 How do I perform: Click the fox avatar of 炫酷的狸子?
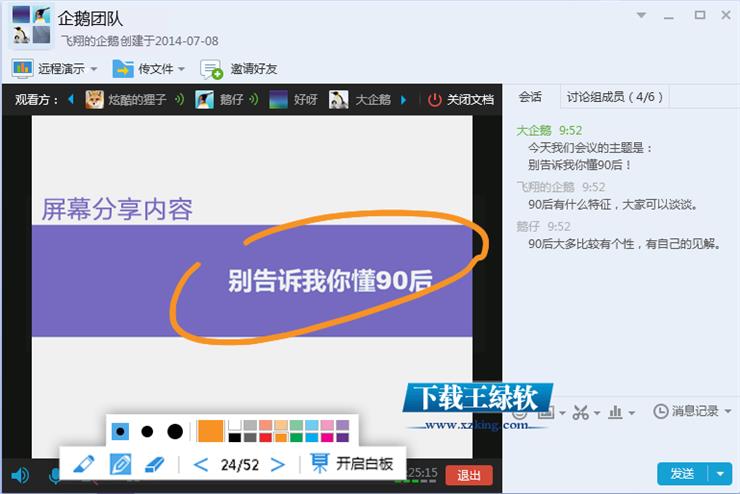tap(94, 100)
